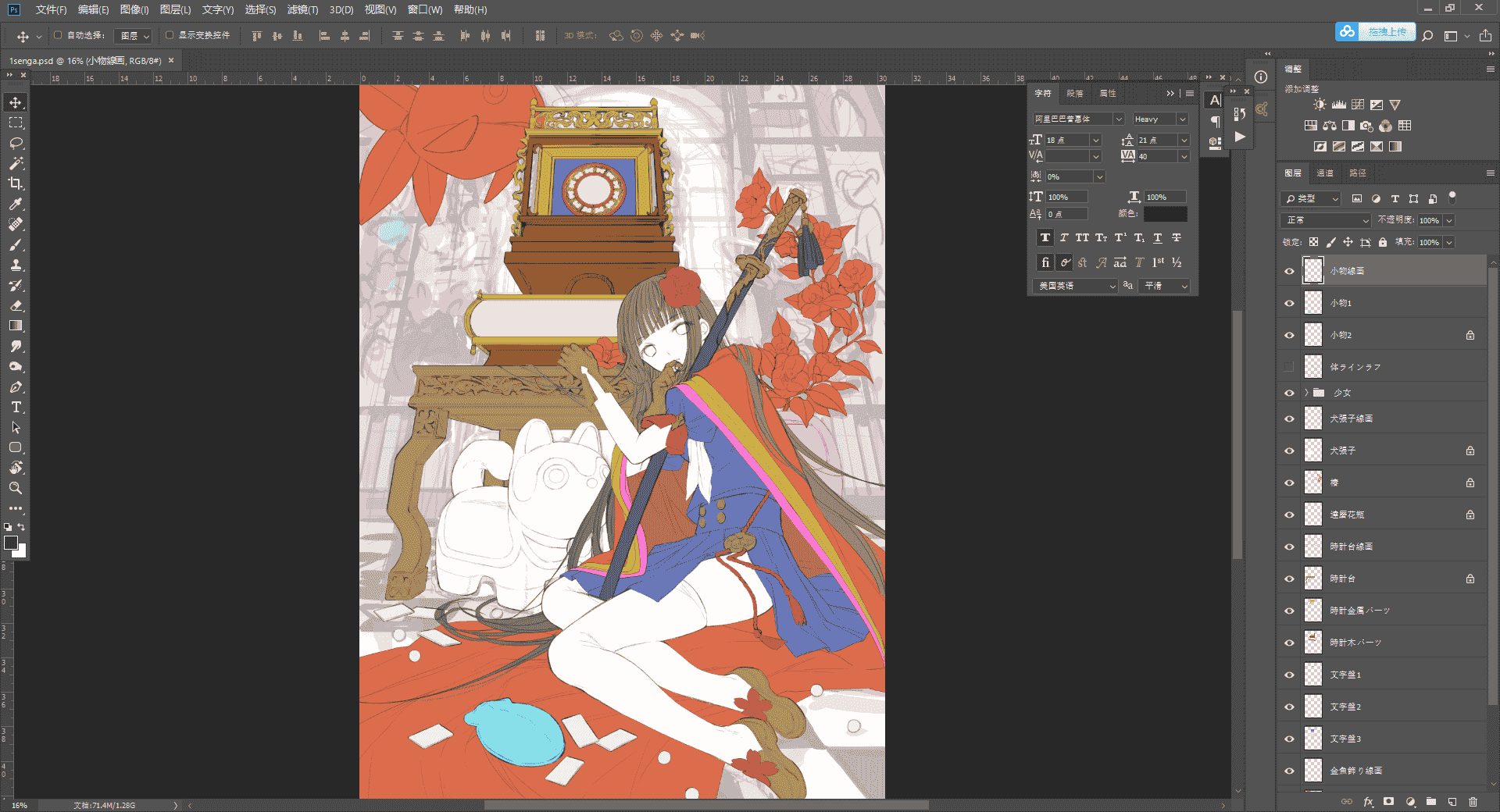Expand the 少女 layer group
Viewport: 1500px width, 812px height.
(1306, 393)
